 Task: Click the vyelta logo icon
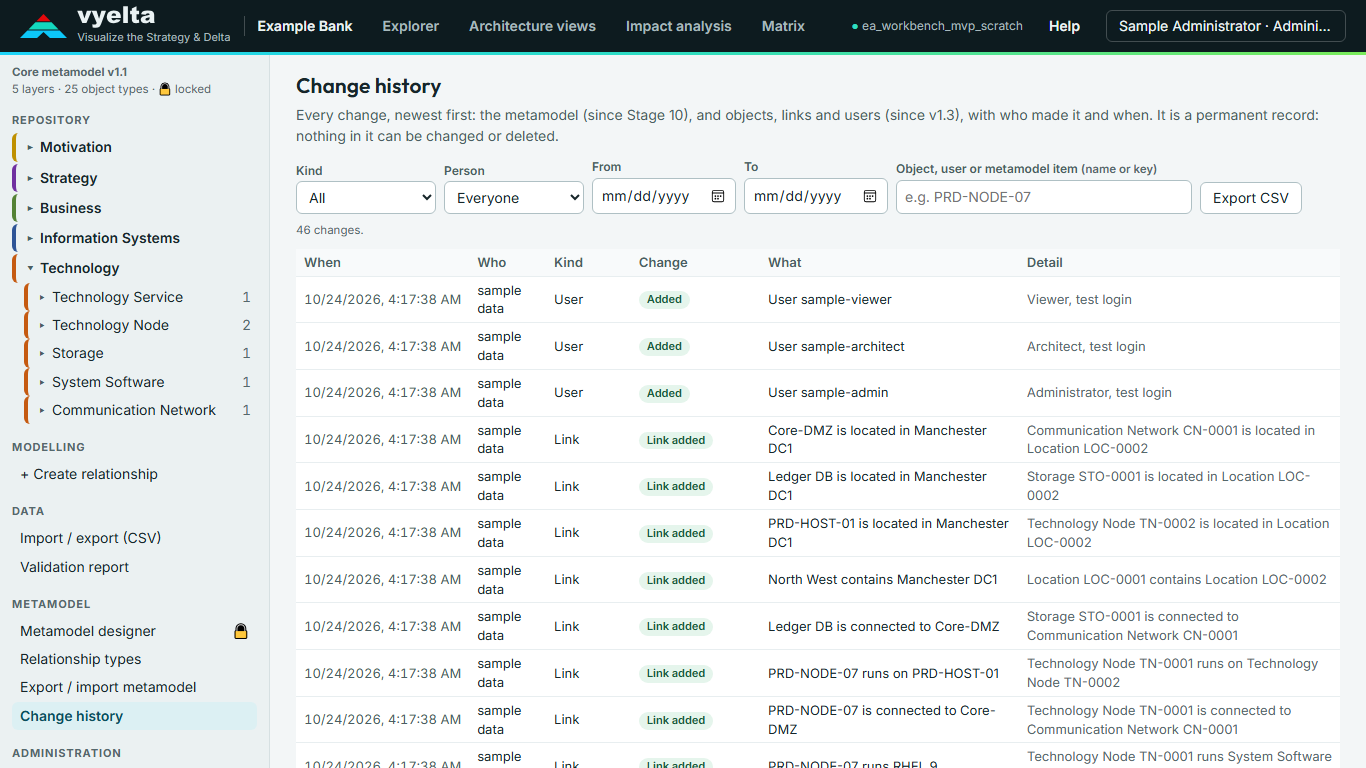coord(43,26)
